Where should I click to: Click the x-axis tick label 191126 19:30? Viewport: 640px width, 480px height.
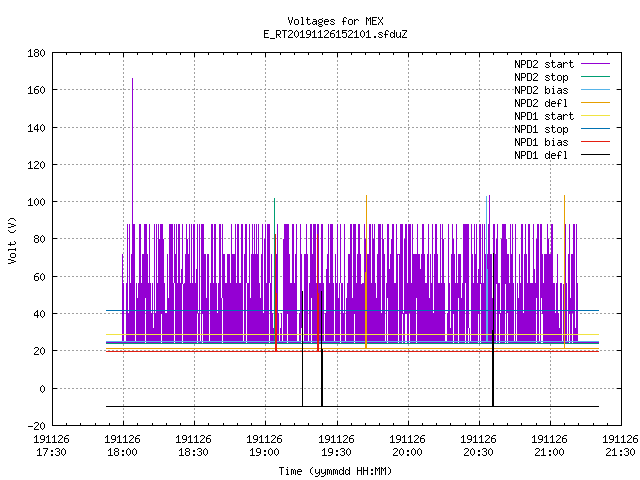[x=336, y=446]
